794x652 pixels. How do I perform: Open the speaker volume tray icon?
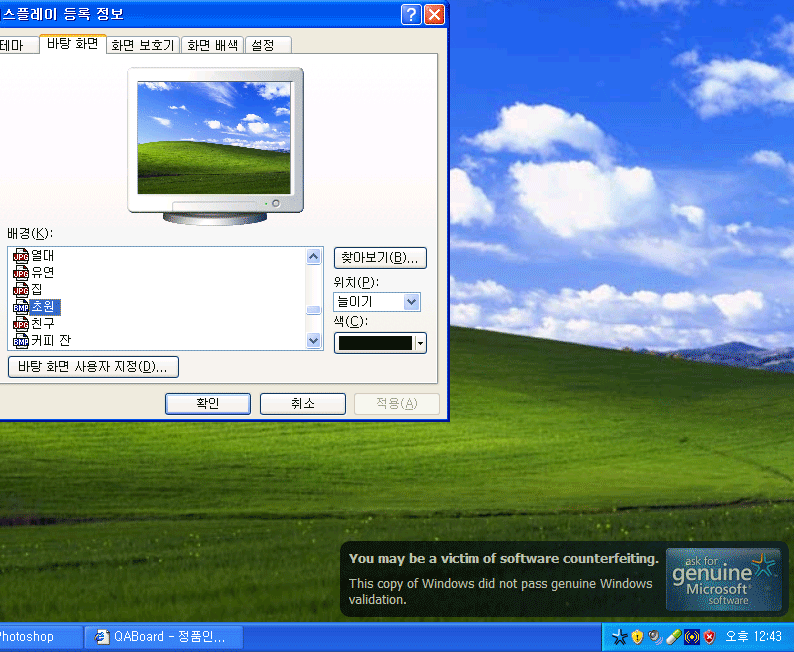tap(655, 637)
